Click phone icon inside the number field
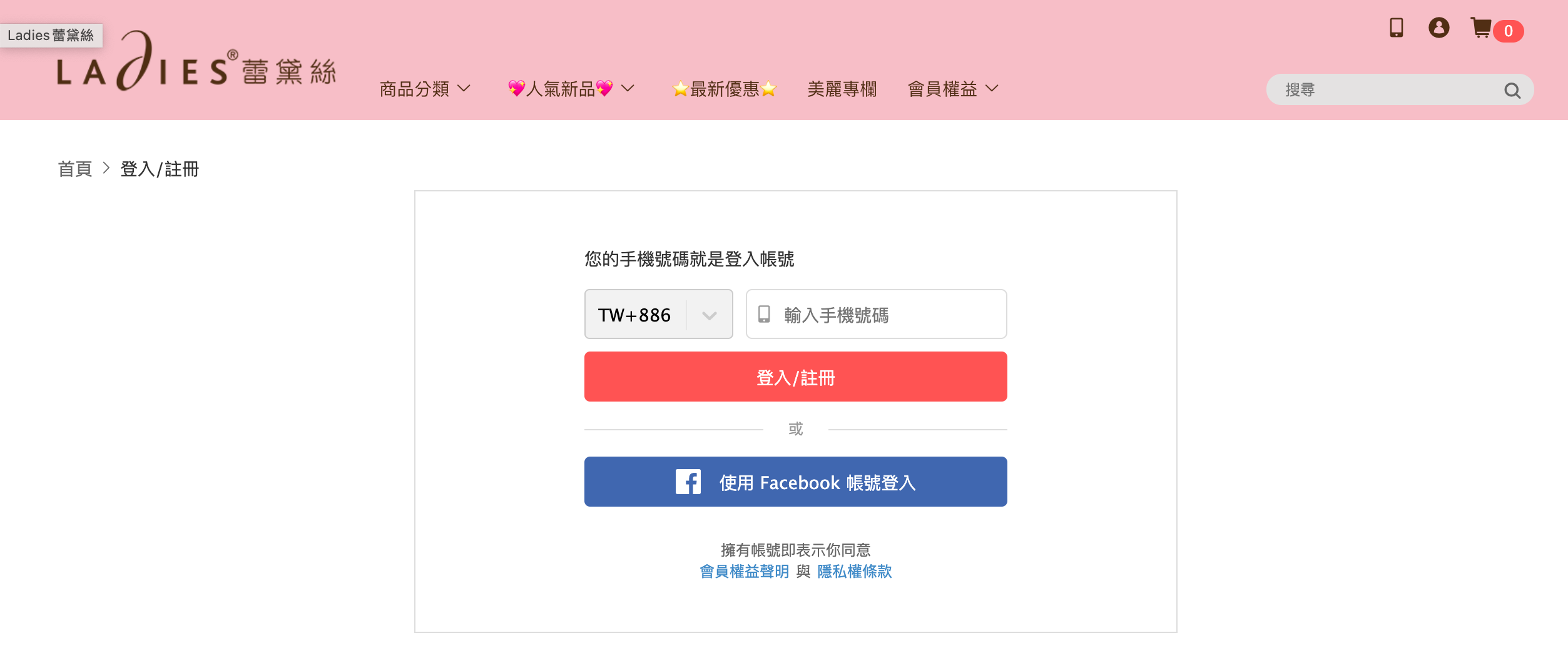Viewport: 1568px width, 653px height. [764, 314]
